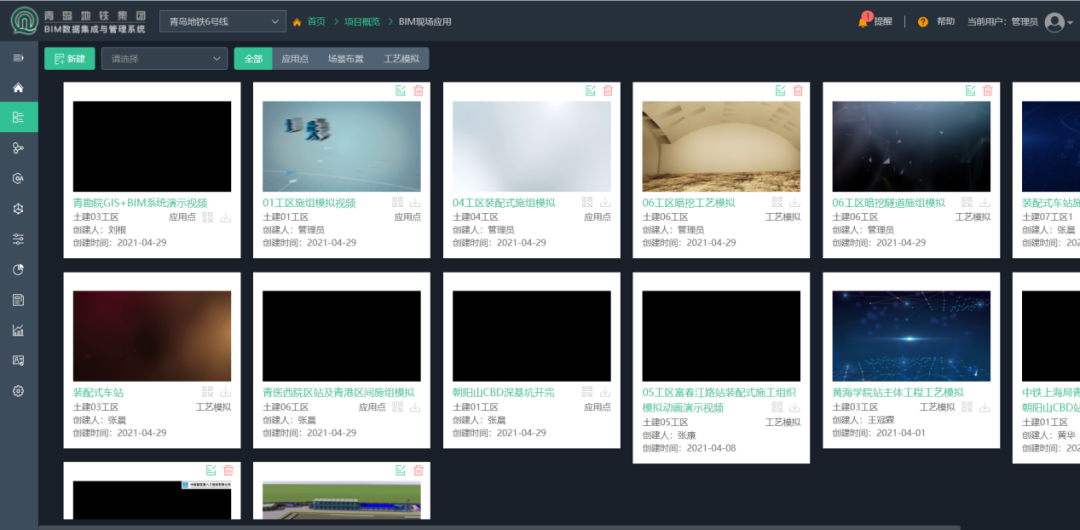Download the 01工区施组模拟视频 file
This screenshot has width=1080, height=530.
coord(415,202)
